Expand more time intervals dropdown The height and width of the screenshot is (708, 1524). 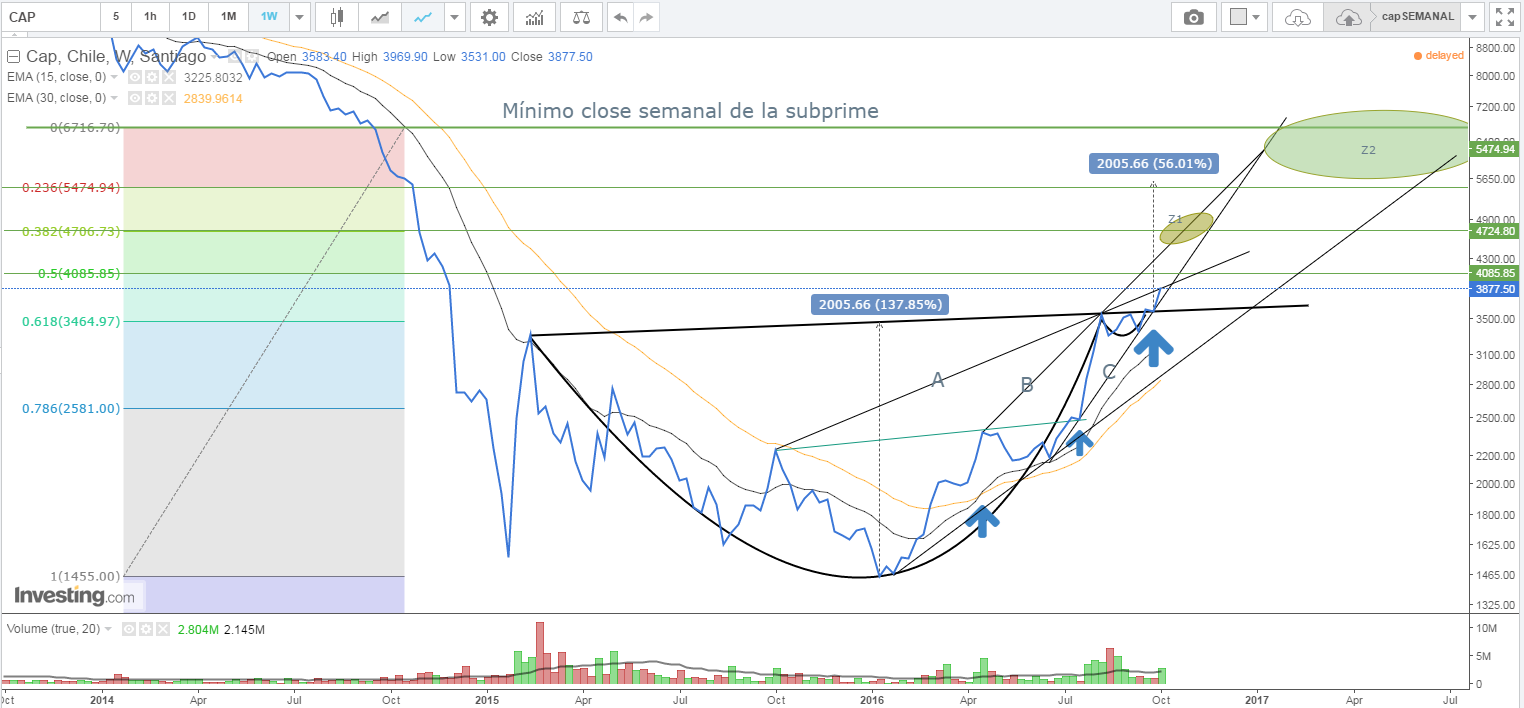299,17
